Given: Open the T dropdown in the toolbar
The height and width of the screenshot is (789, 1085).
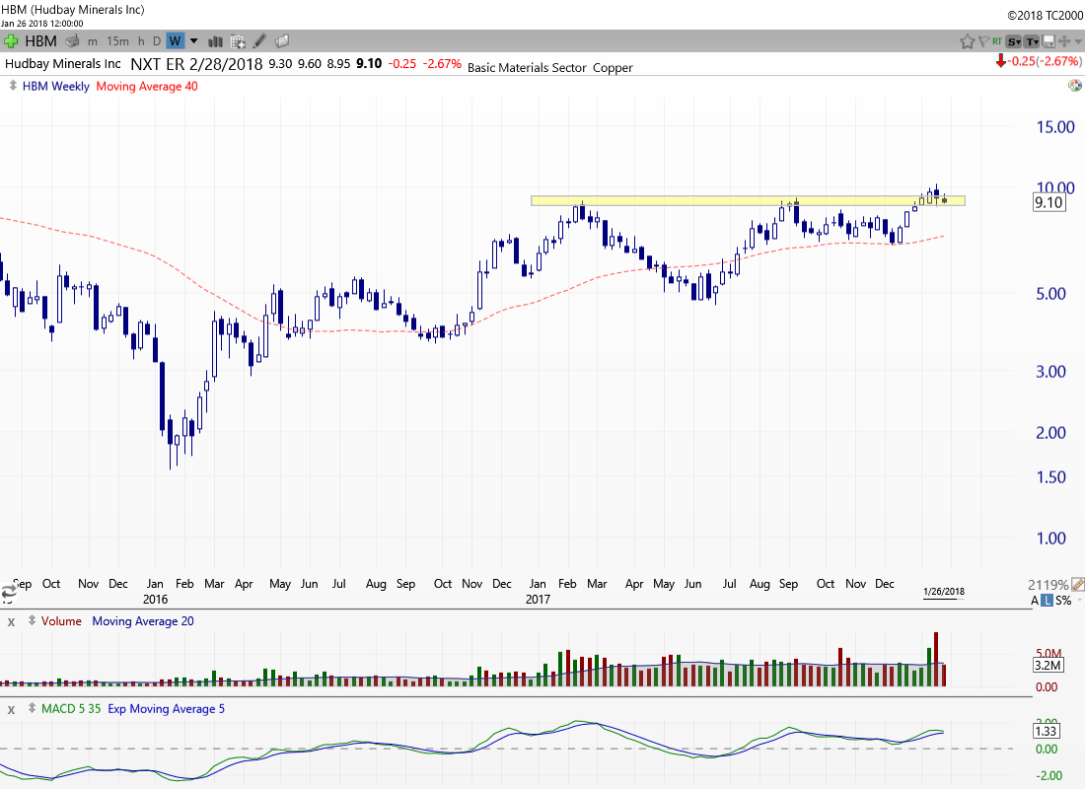Looking at the screenshot, I should tap(1031, 41).
